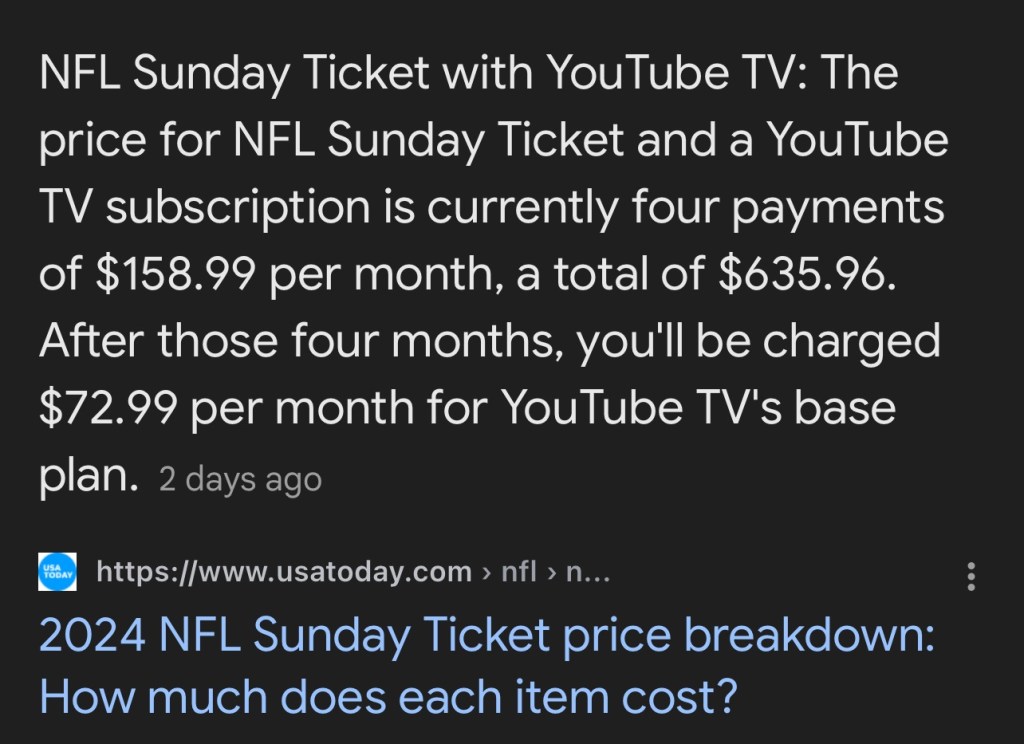Open the three-dot result options menu
The height and width of the screenshot is (744, 1024).
(x=970, y=575)
